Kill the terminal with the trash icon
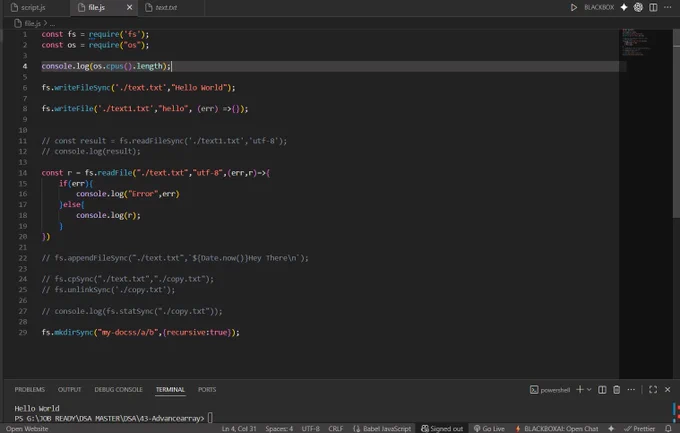Viewport: 680px width, 433px height. point(616,390)
